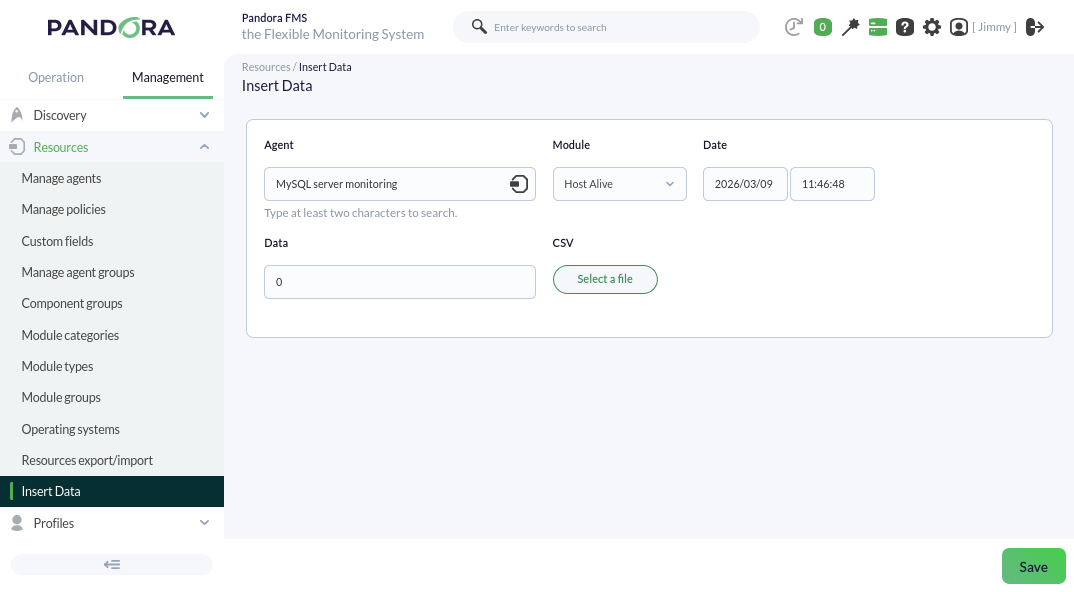Click the CSV label
The height and width of the screenshot is (592, 1074).
(563, 243)
